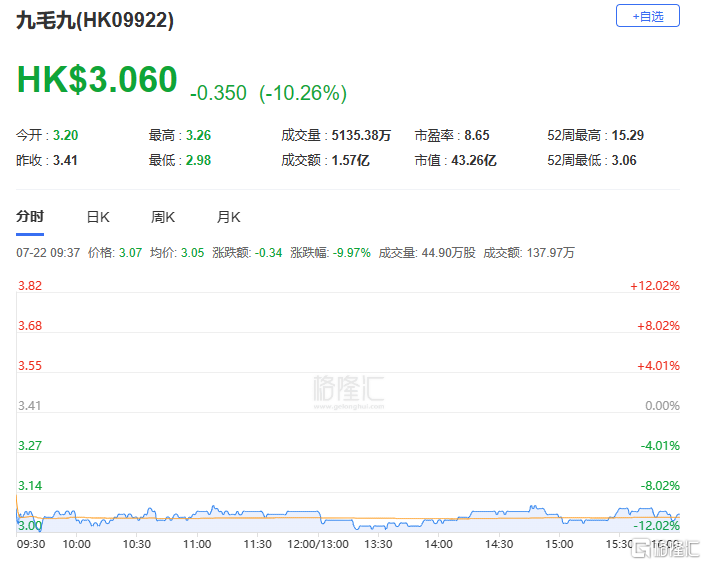The height and width of the screenshot is (565, 706).
Task: Click the 09:30 time axis label
Action: 31,544
